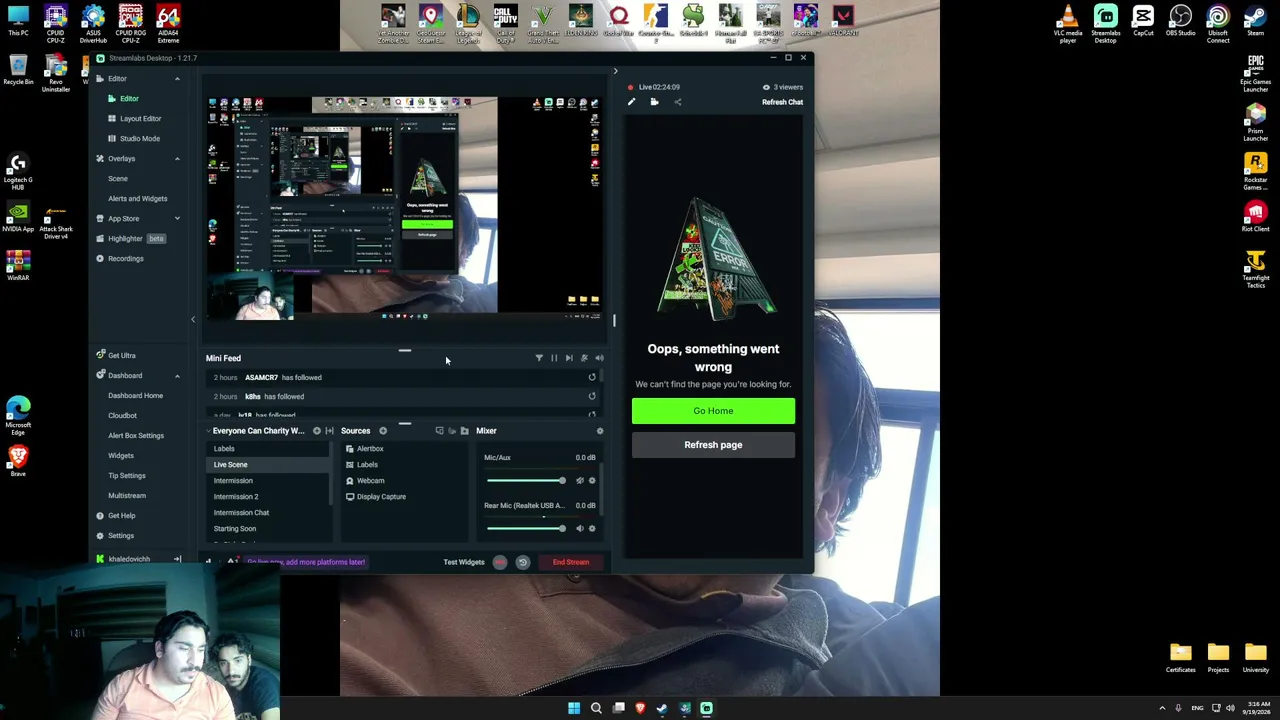Open Mixer advanced audio settings gear
Screen dimensions: 1280x720
point(600,431)
